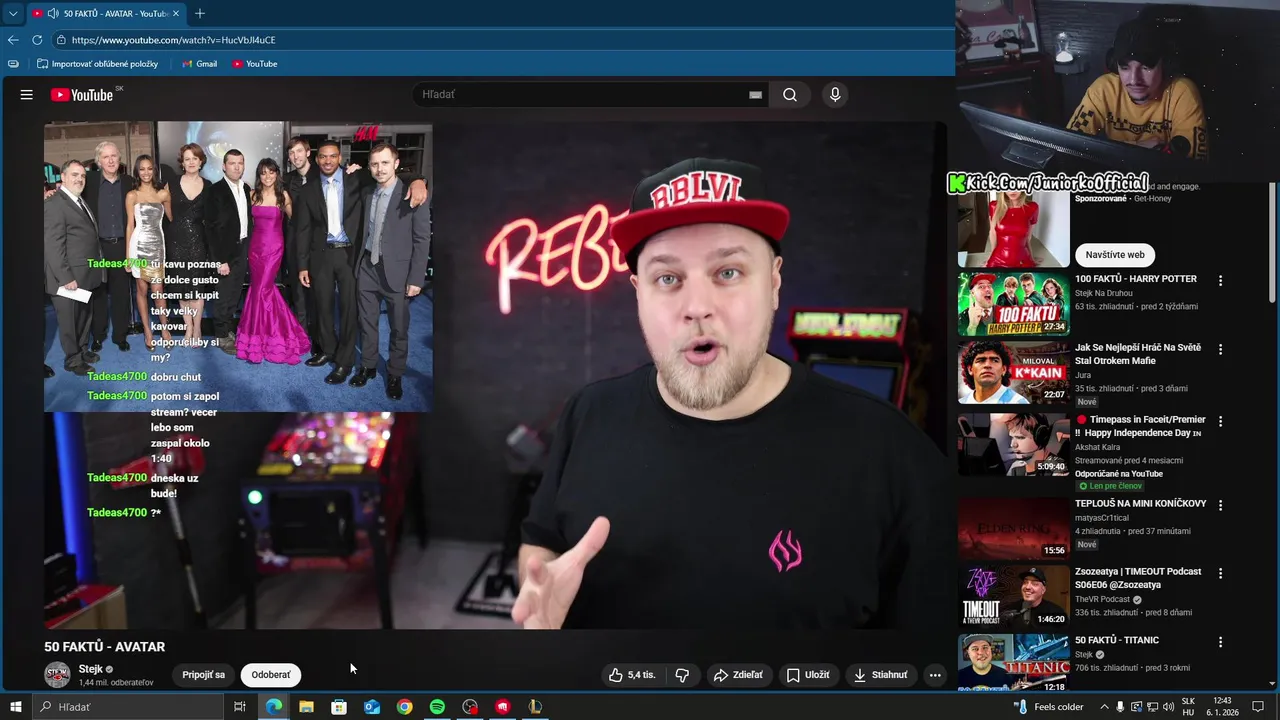This screenshot has width=1280, height=720.
Task: Open options for Zsozeatya TIMEOUT Podcast
Action: 1220,573
